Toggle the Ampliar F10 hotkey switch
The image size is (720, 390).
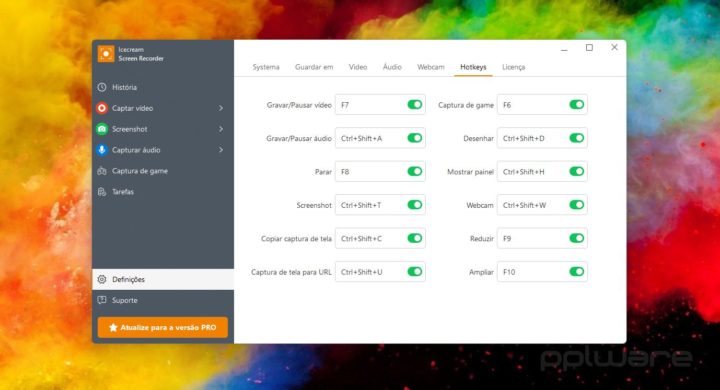[577, 271]
